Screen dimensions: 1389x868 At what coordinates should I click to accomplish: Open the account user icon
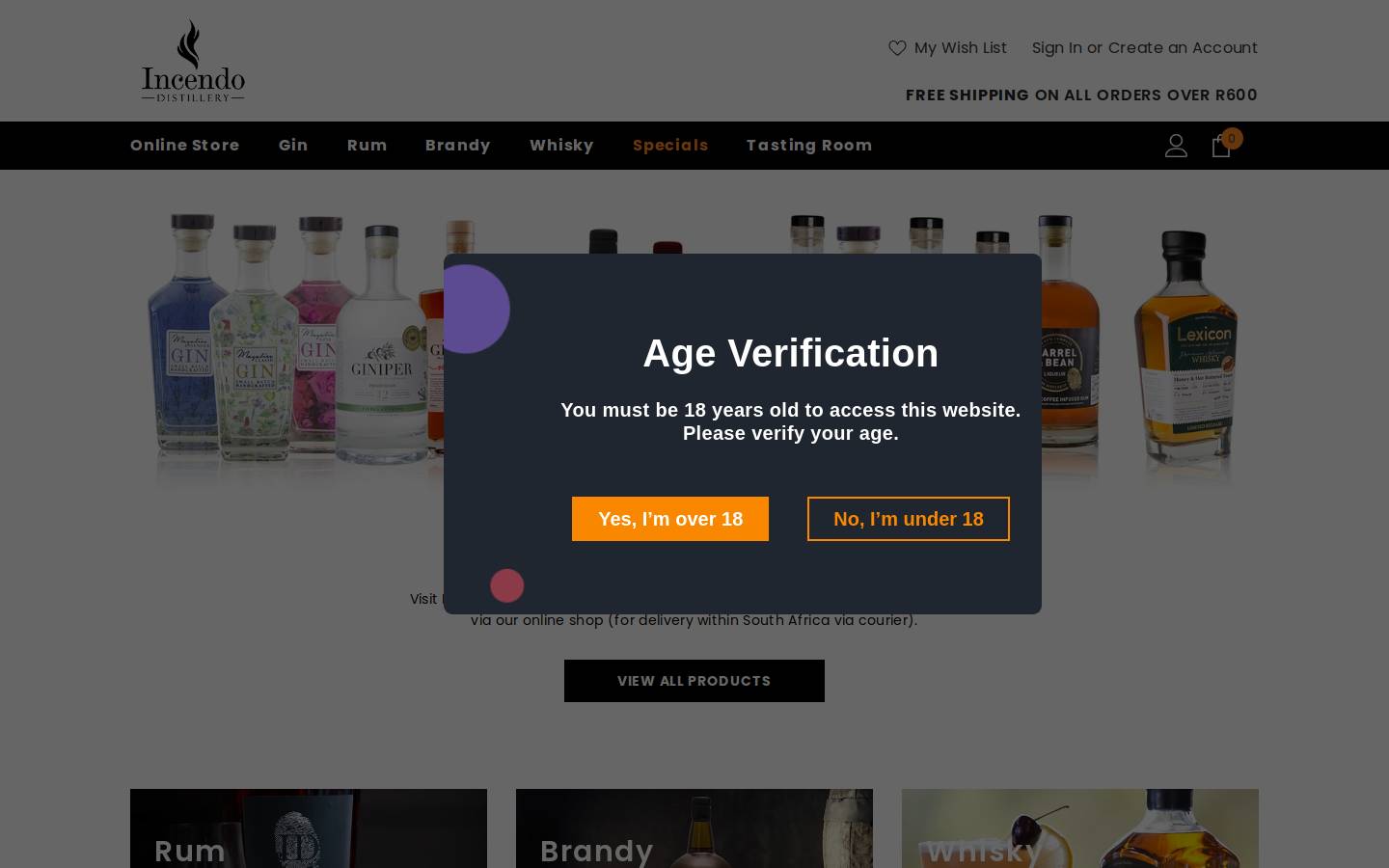coord(1176,146)
